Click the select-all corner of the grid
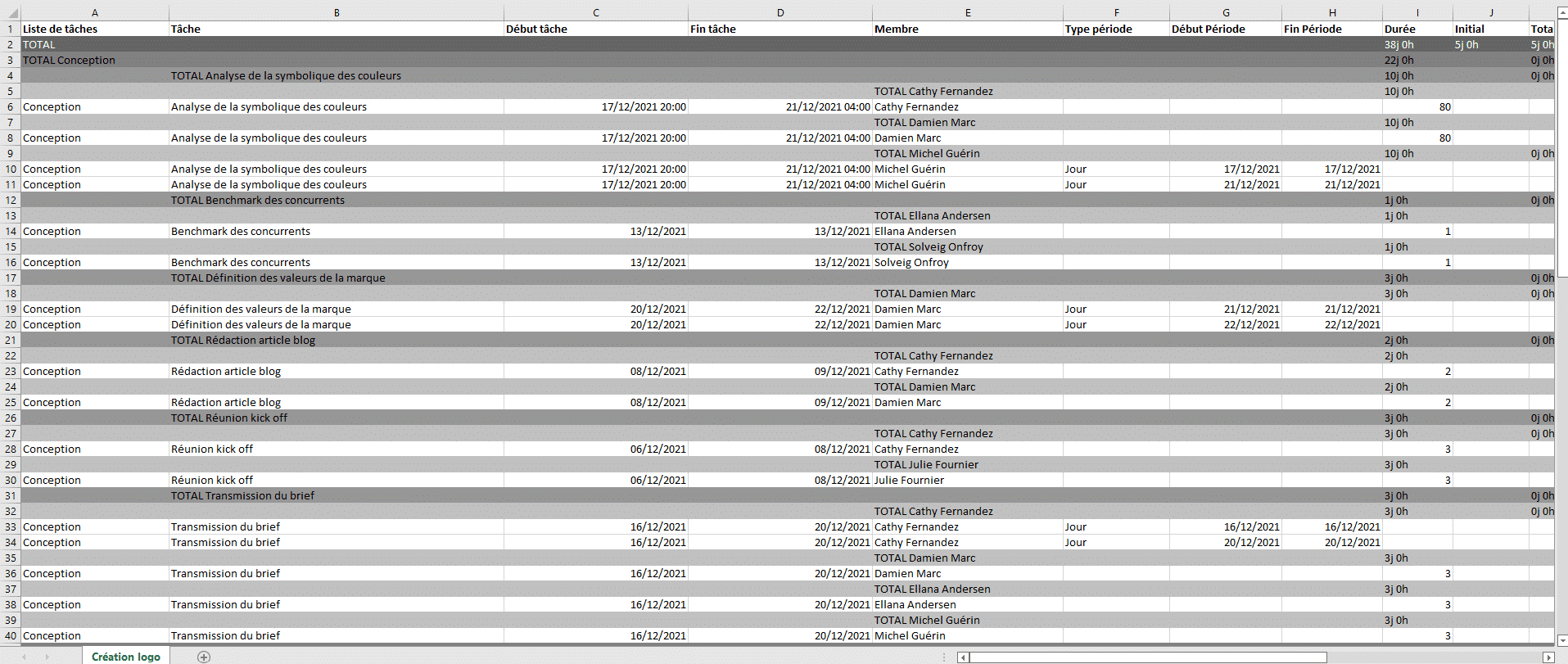 tap(10, 12)
